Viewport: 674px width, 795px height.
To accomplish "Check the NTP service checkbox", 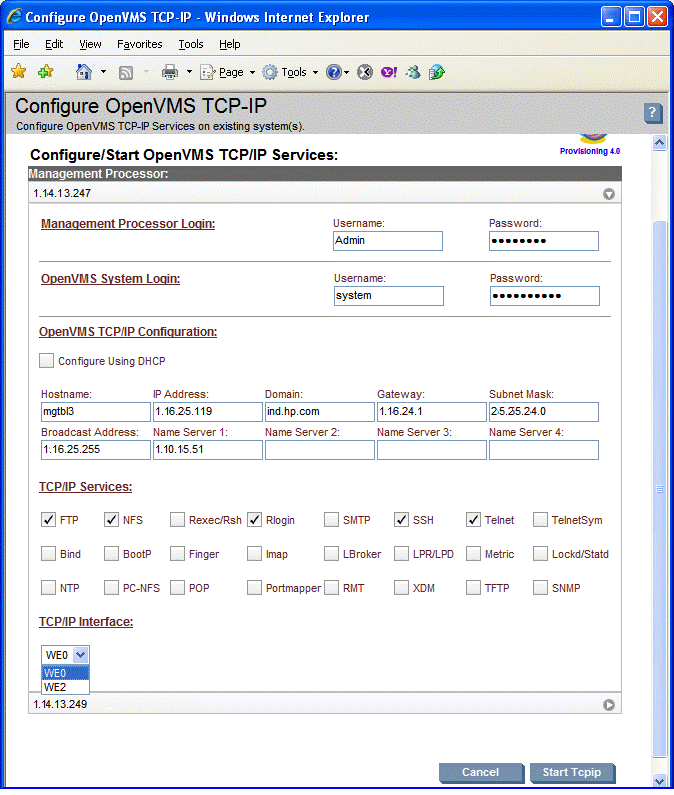I will [48, 588].
